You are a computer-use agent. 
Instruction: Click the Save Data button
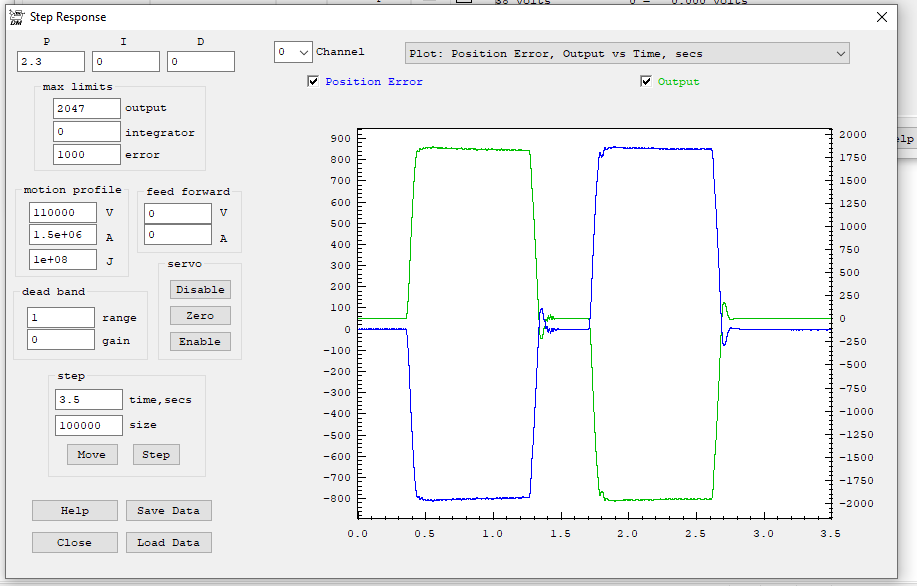pos(168,510)
